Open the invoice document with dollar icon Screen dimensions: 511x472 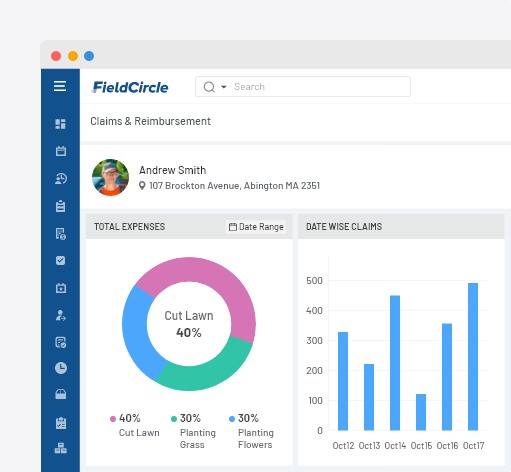pyautogui.click(x=61, y=234)
